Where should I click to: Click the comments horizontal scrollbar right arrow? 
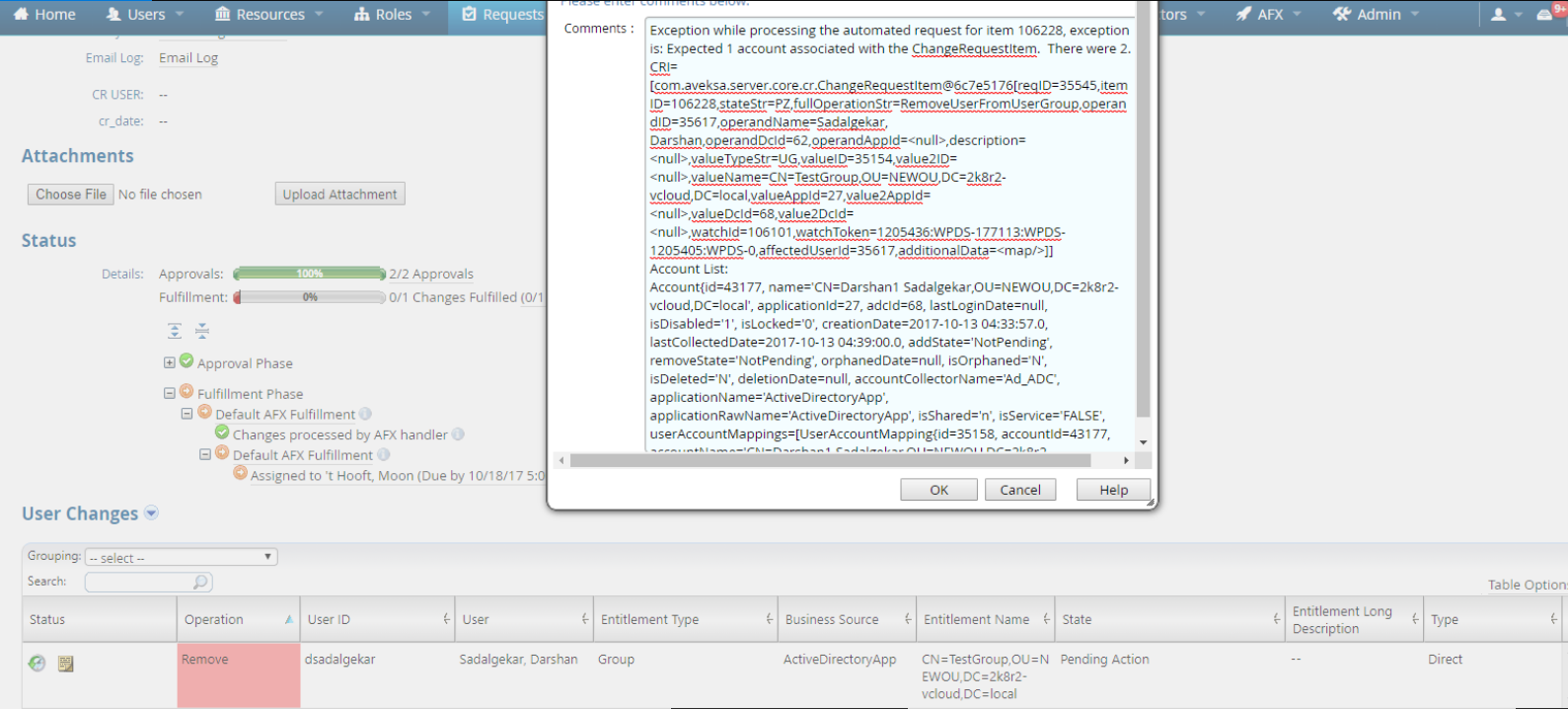pyautogui.click(x=1126, y=460)
